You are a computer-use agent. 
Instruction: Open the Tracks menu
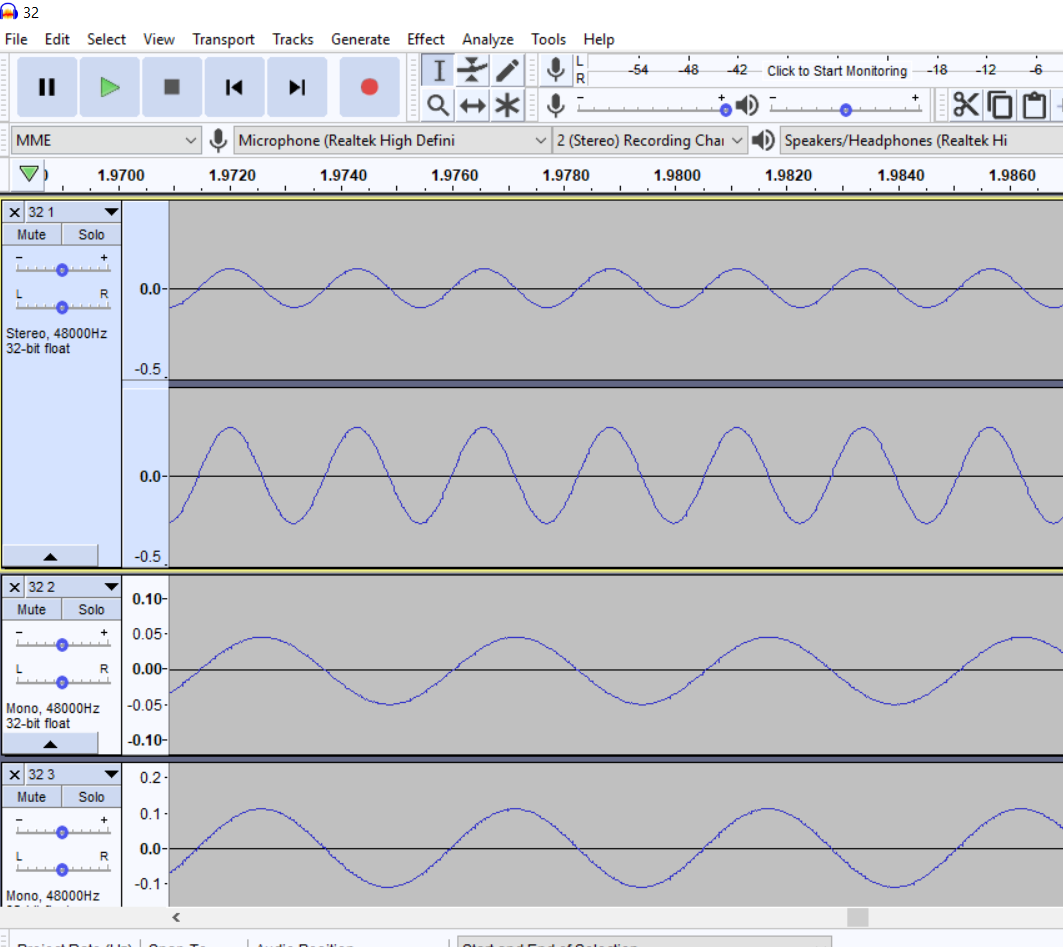pyautogui.click(x=293, y=39)
